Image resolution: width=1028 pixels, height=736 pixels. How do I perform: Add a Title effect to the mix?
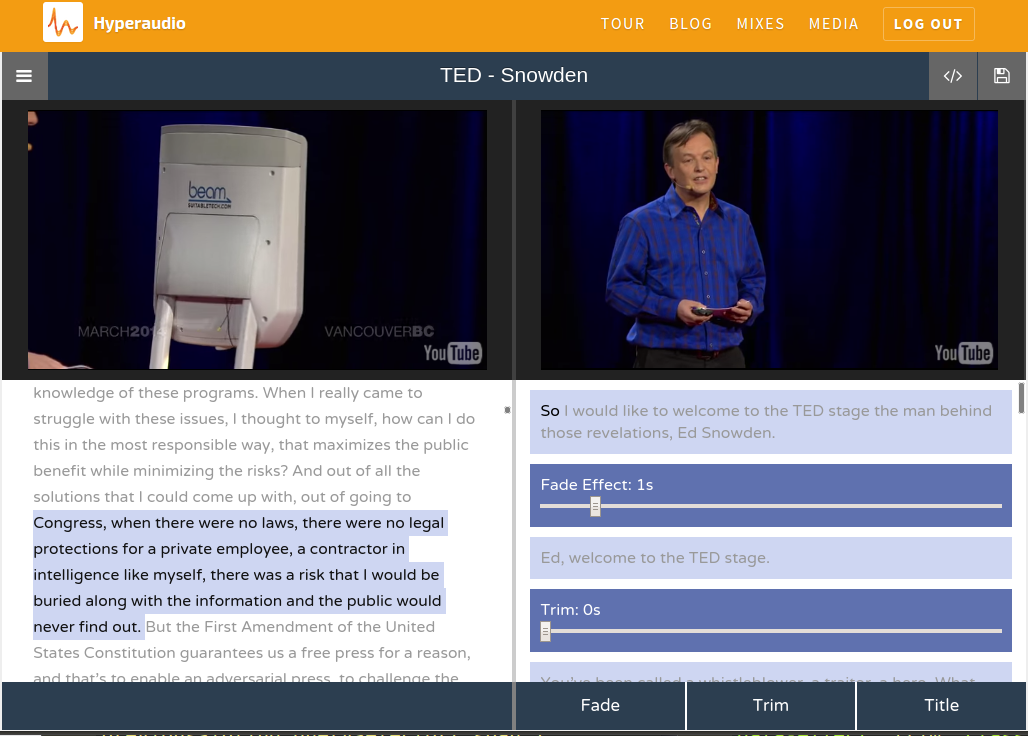pyautogui.click(x=941, y=705)
